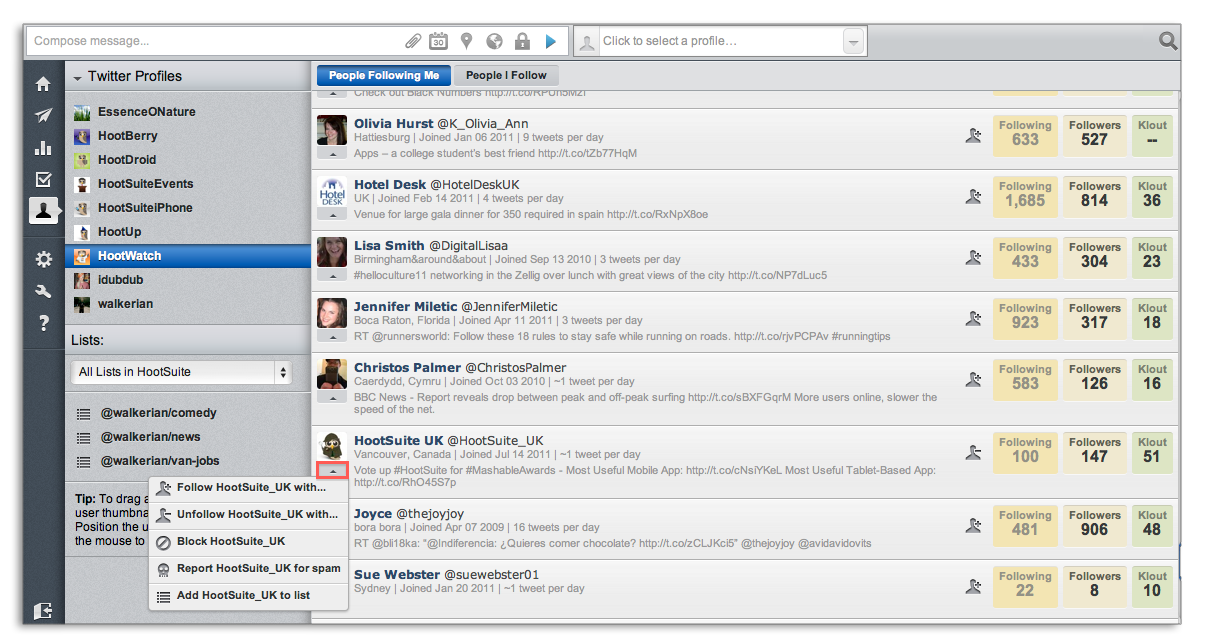Open the calendar scheduling icon
Viewport: 1206px width, 642px height.
pos(438,41)
